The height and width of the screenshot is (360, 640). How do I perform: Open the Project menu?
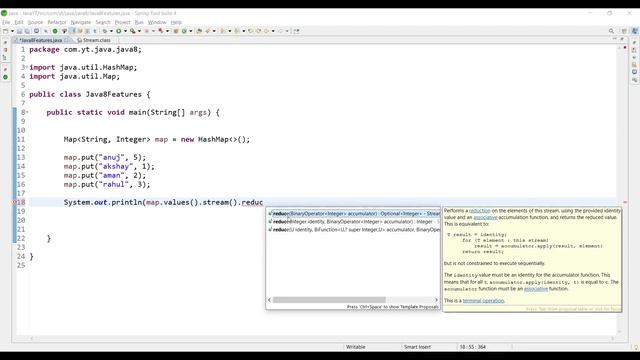pos(122,22)
